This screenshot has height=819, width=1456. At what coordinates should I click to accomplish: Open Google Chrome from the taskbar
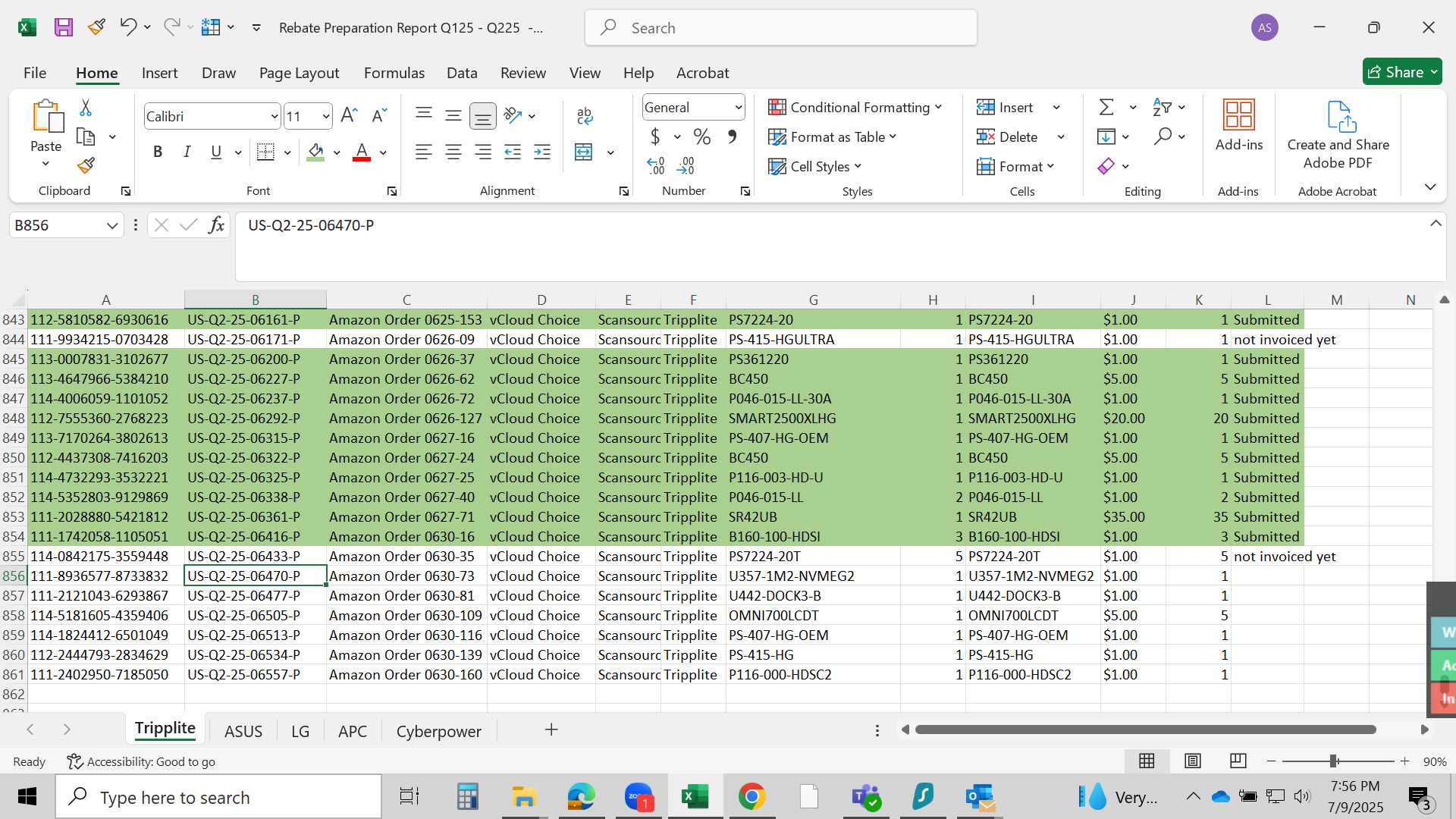click(752, 797)
